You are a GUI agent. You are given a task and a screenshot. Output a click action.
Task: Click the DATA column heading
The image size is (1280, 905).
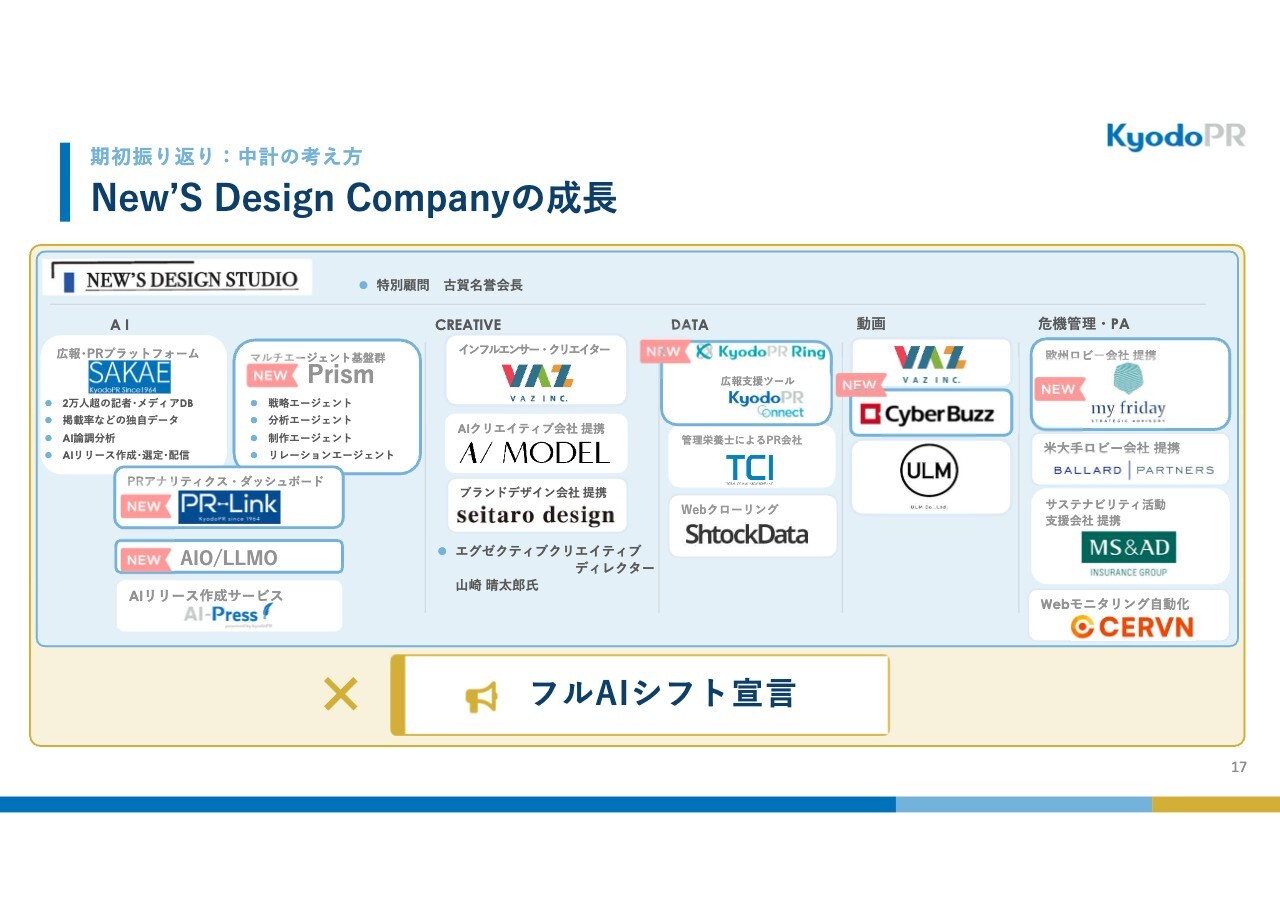pyautogui.click(x=689, y=324)
